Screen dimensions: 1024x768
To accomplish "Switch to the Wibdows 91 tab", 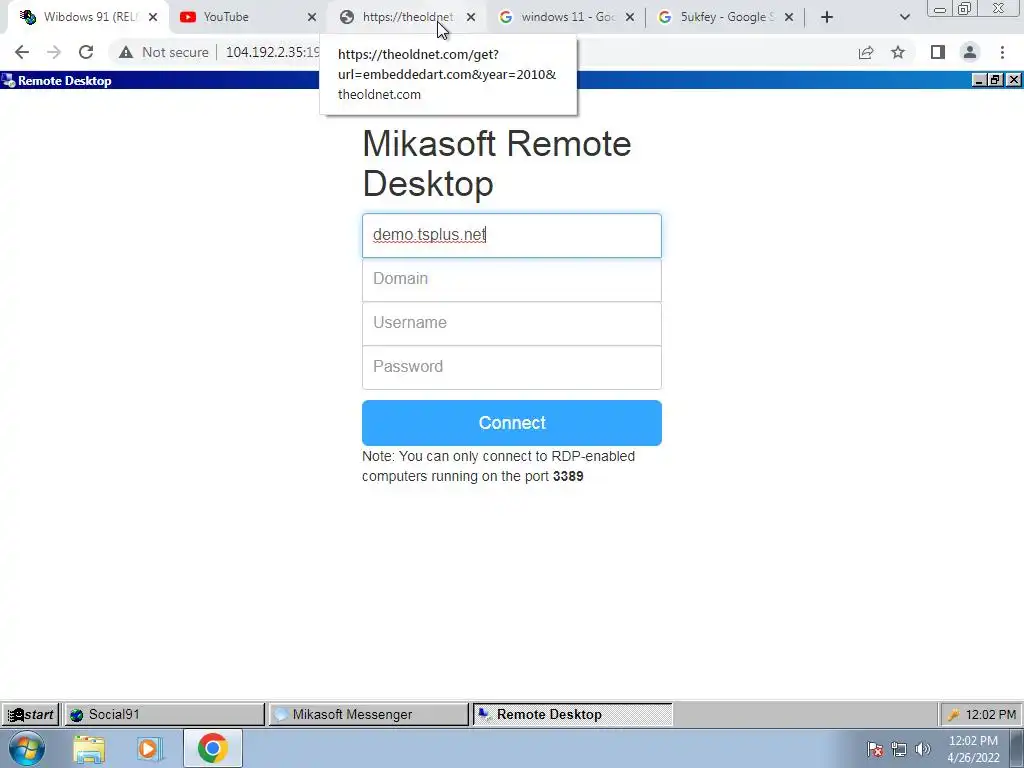I will tap(89, 17).
